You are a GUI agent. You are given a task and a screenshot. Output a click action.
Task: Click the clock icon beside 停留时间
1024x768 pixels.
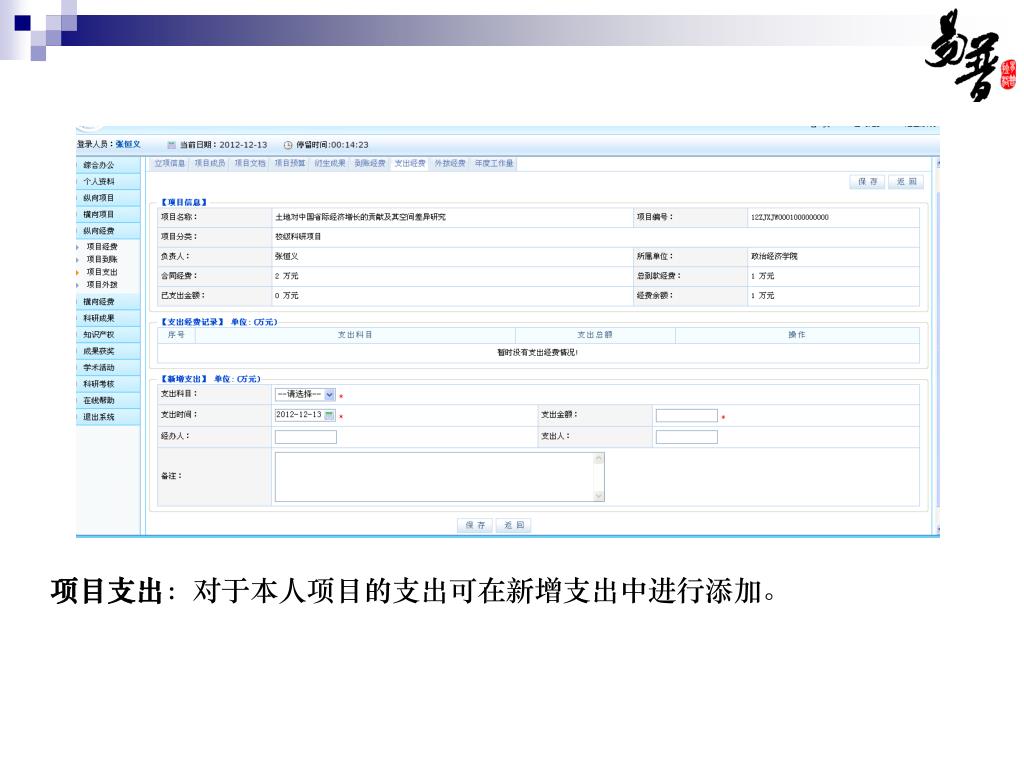point(288,145)
